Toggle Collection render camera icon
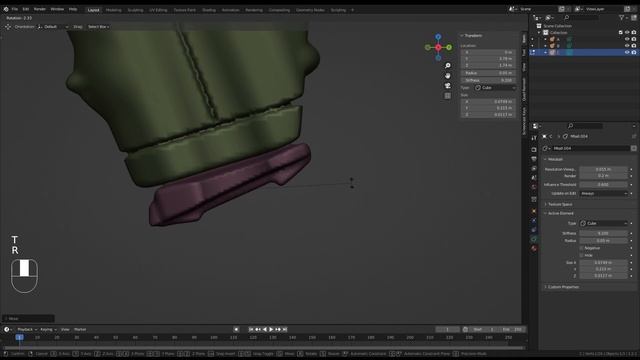The height and width of the screenshot is (360, 640). [x=634, y=32]
